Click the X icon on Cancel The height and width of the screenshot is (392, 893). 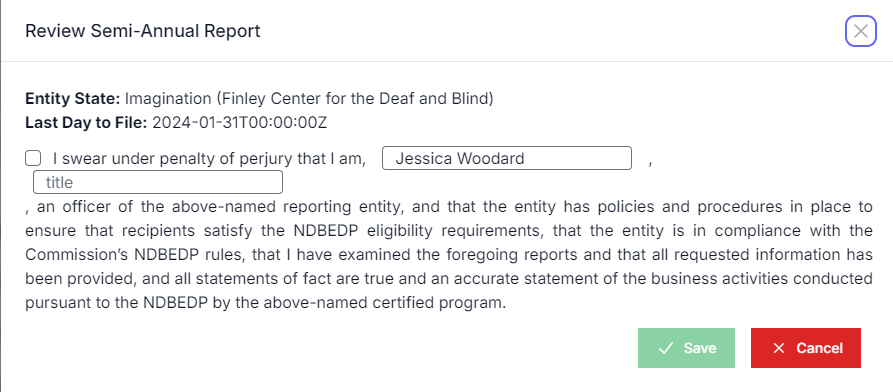coord(779,348)
